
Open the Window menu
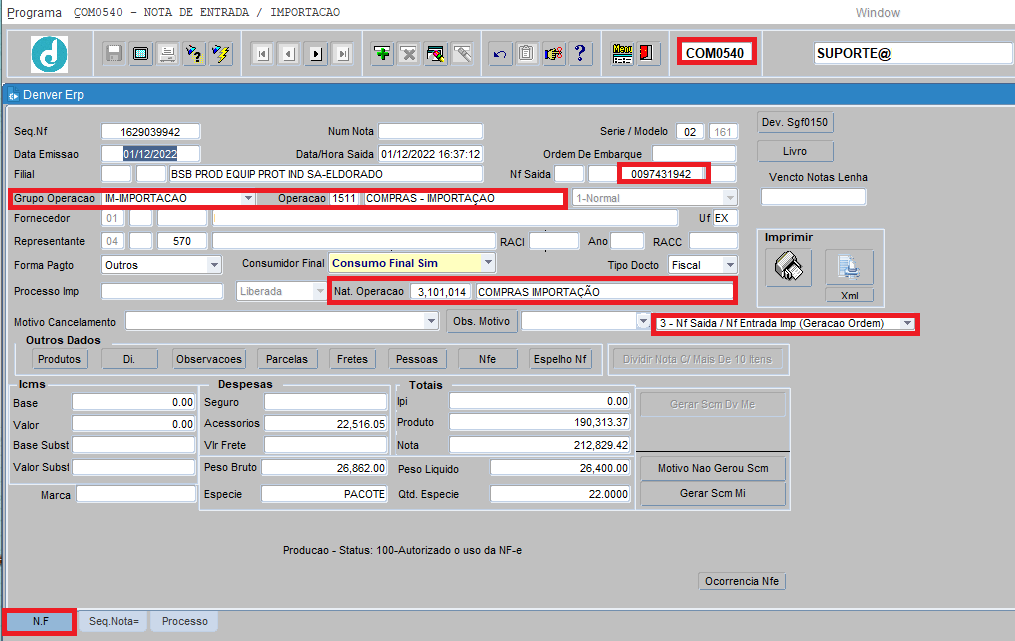[877, 12]
